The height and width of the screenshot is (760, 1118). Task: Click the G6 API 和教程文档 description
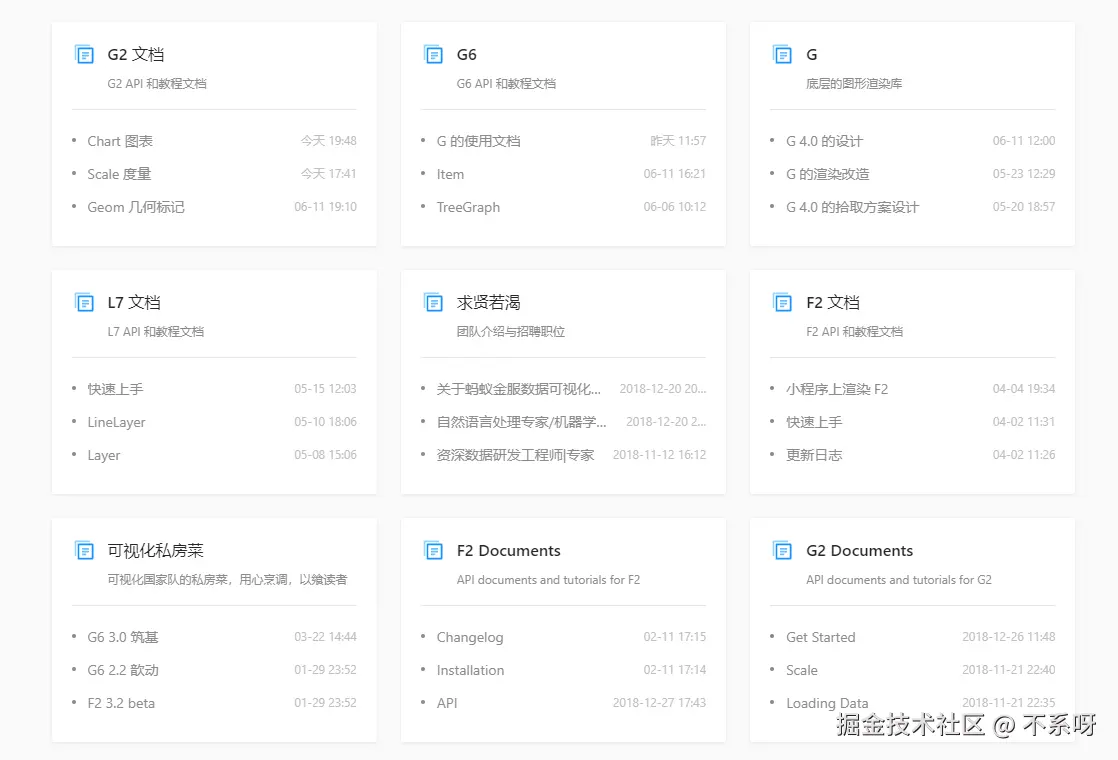coord(506,83)
